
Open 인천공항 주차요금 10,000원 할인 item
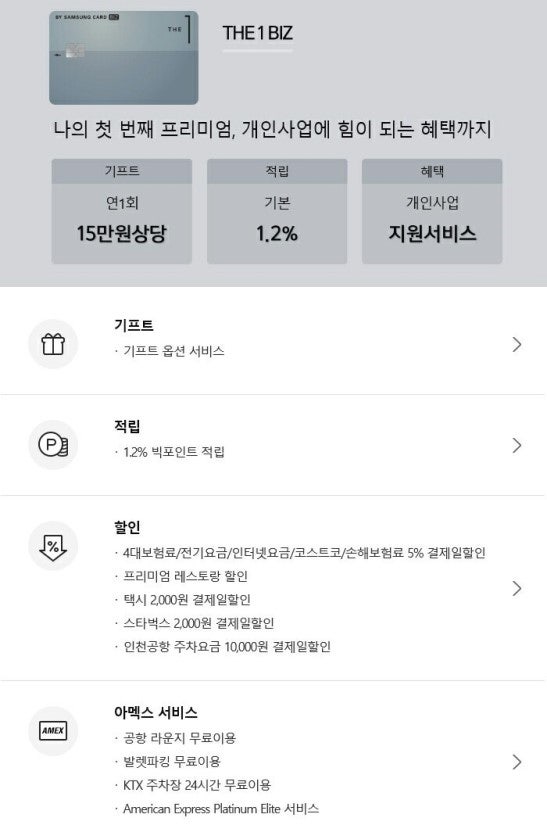click(x=227, y=646)
